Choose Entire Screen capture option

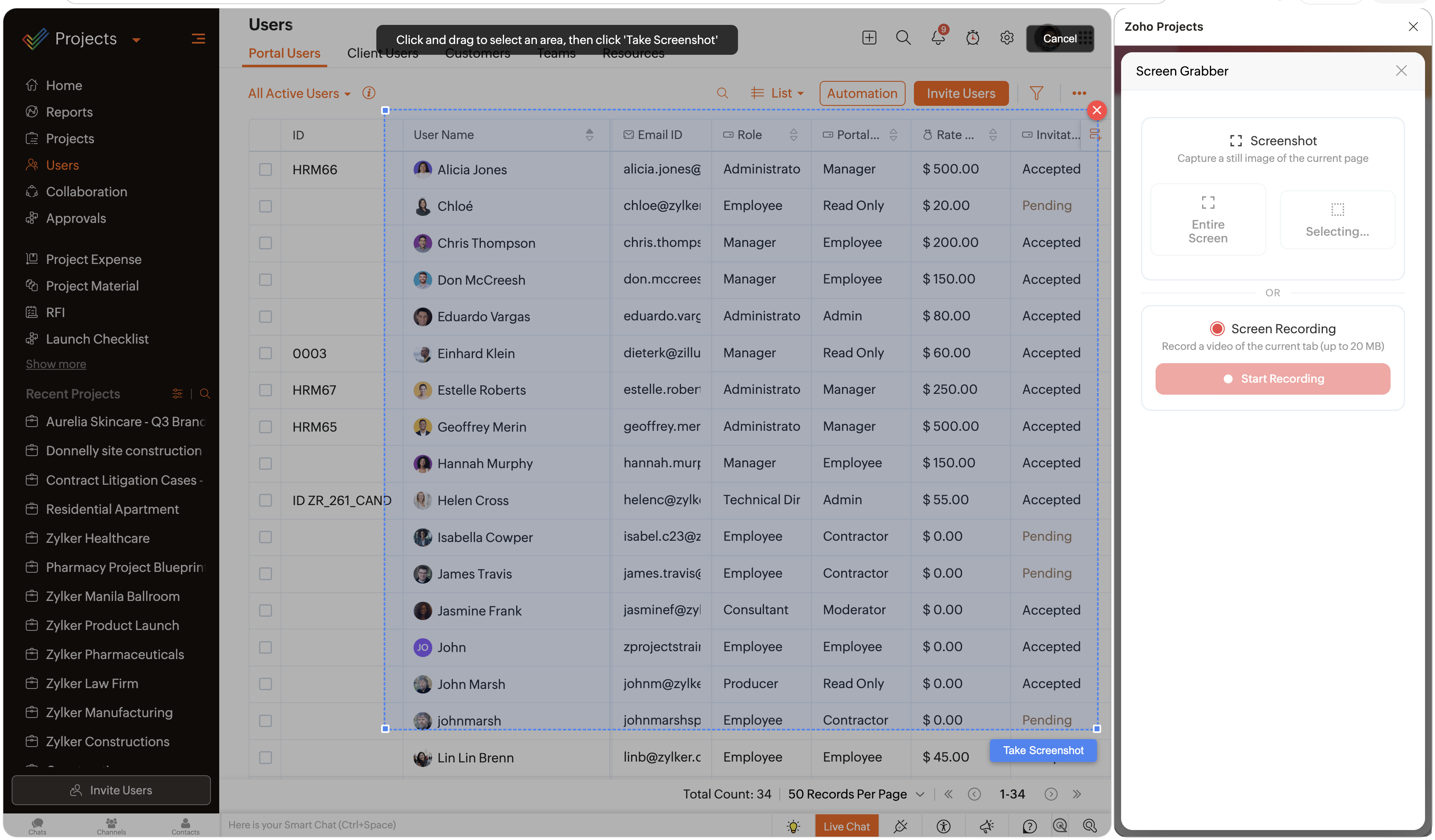click(x=1208, y=220)
